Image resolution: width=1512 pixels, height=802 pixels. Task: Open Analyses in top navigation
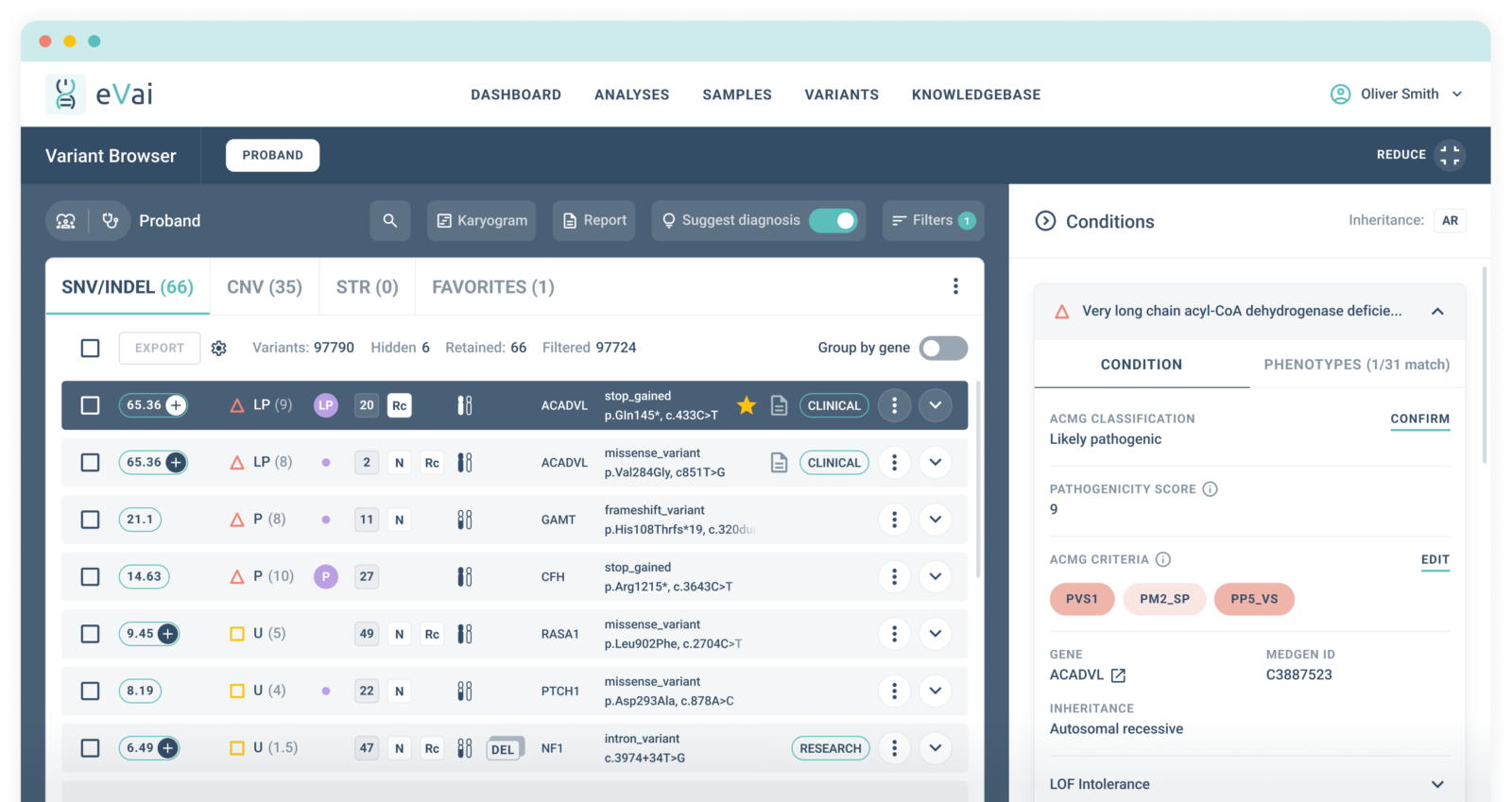[x=631, y=94]
